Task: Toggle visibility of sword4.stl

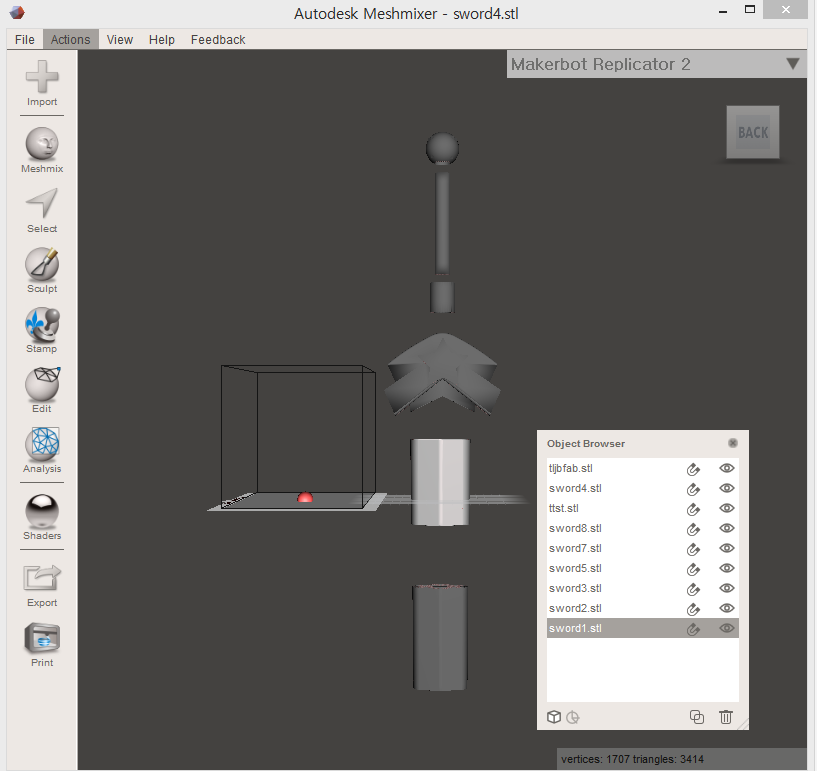Action: point(727,488)
